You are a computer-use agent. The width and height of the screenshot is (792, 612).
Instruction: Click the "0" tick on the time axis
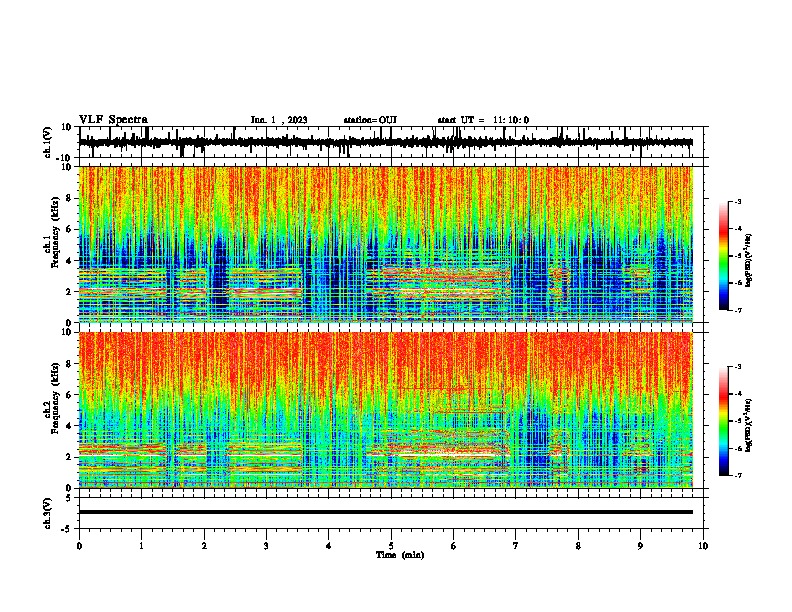79,546
